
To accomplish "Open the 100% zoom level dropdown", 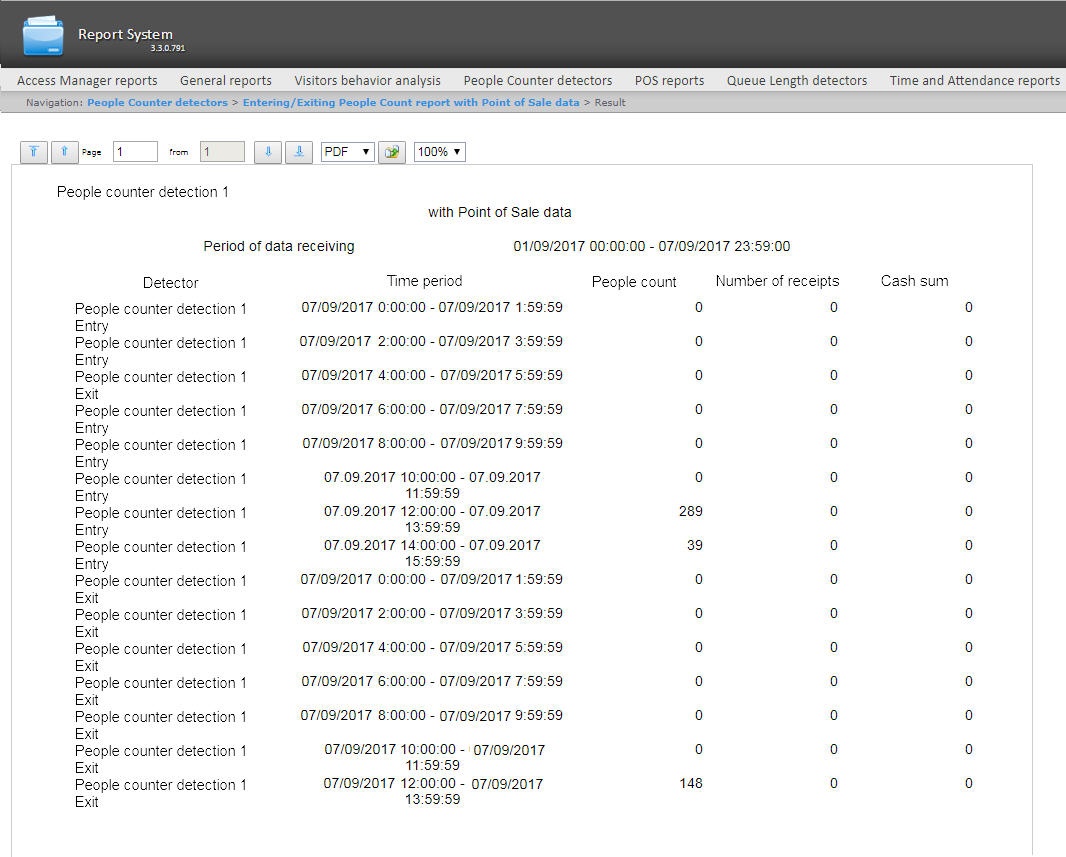I will click(x=439, y=152).
